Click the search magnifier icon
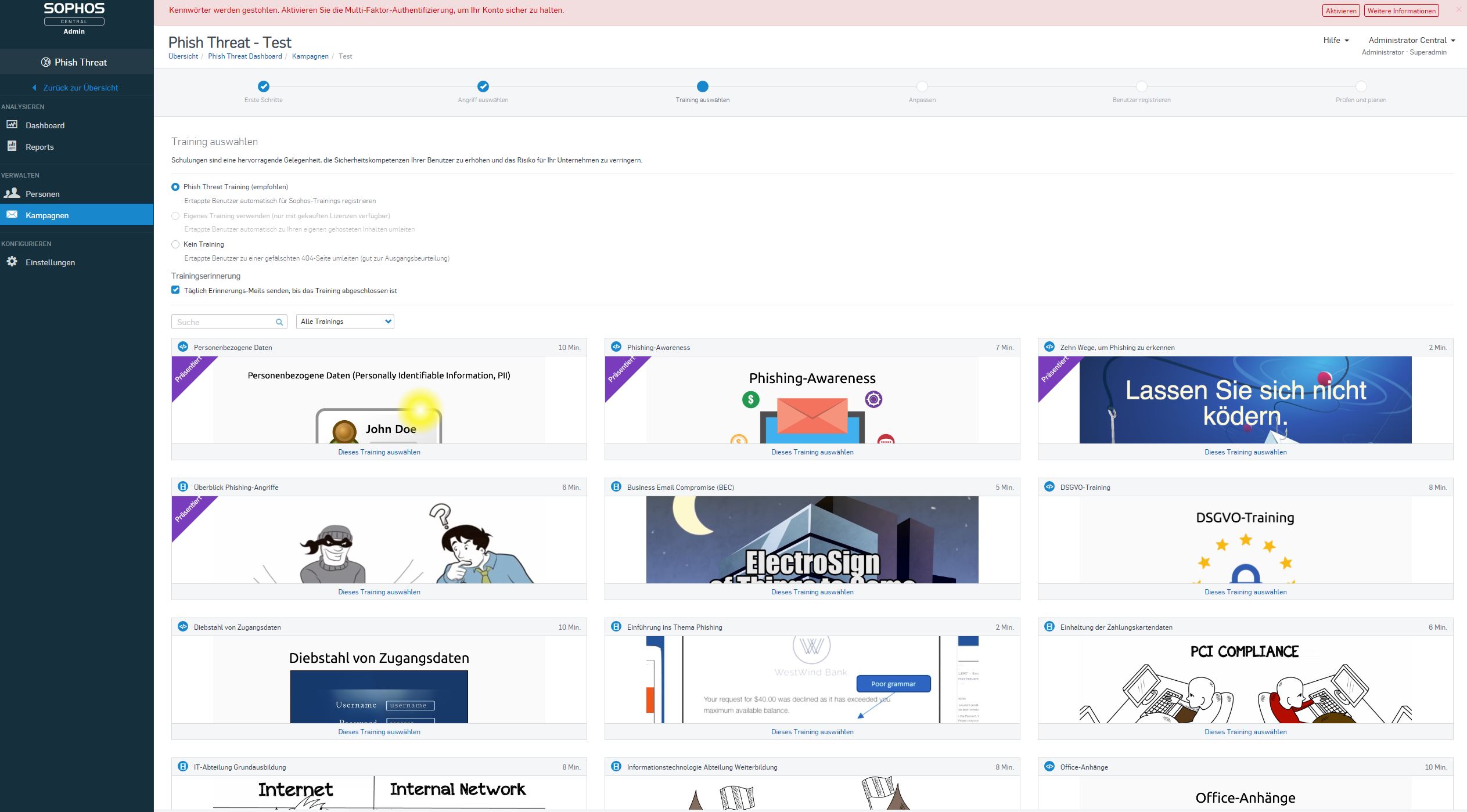1467x812 pixels. coord(279,322)
